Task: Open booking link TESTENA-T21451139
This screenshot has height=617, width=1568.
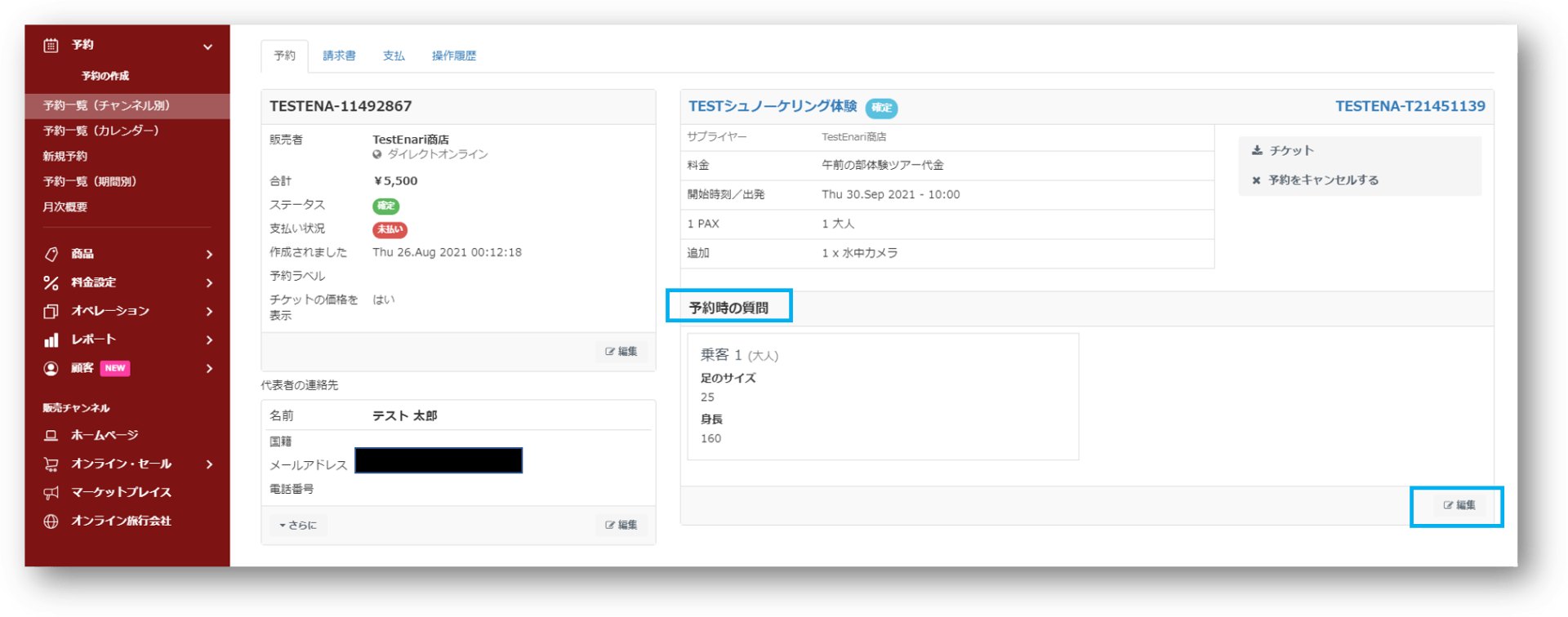Action: click(1410, 106)
